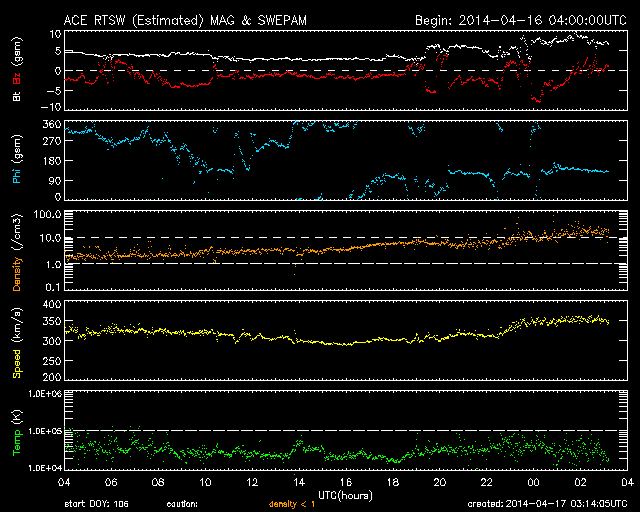Screen dimensions: 640x512
Task: Click the UTC(hours) x-axis title
Action: tap(345, 496)
